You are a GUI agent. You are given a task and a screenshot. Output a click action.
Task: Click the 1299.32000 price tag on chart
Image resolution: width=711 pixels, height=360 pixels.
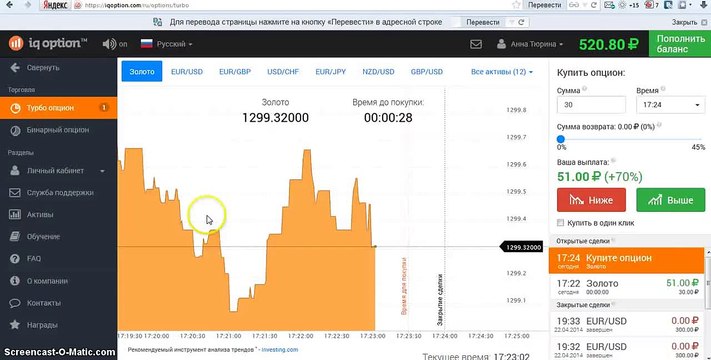pyautogui.click(x=521, y=247)
